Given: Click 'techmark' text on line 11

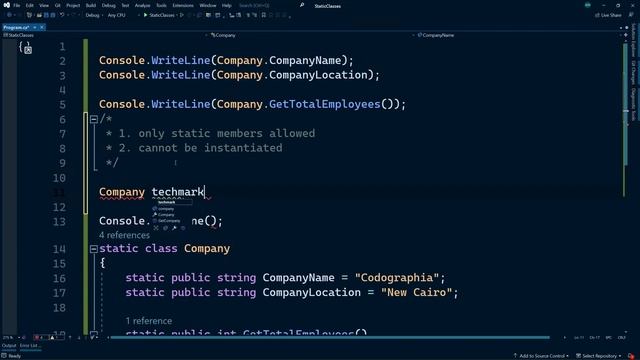Looking at the screenshot, I should (178, 192).
